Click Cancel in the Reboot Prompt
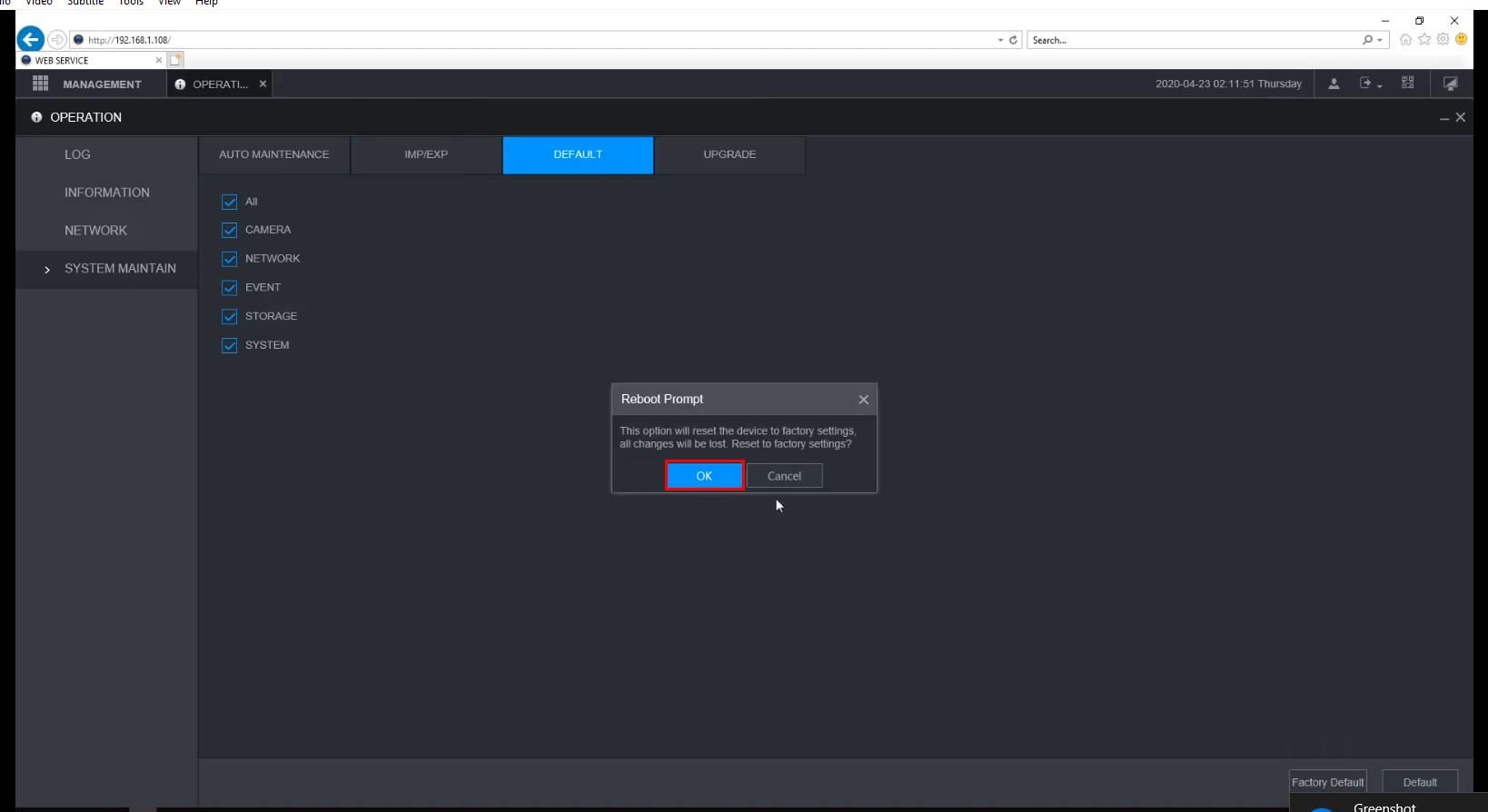The image size is (1488, 812). 784,476
